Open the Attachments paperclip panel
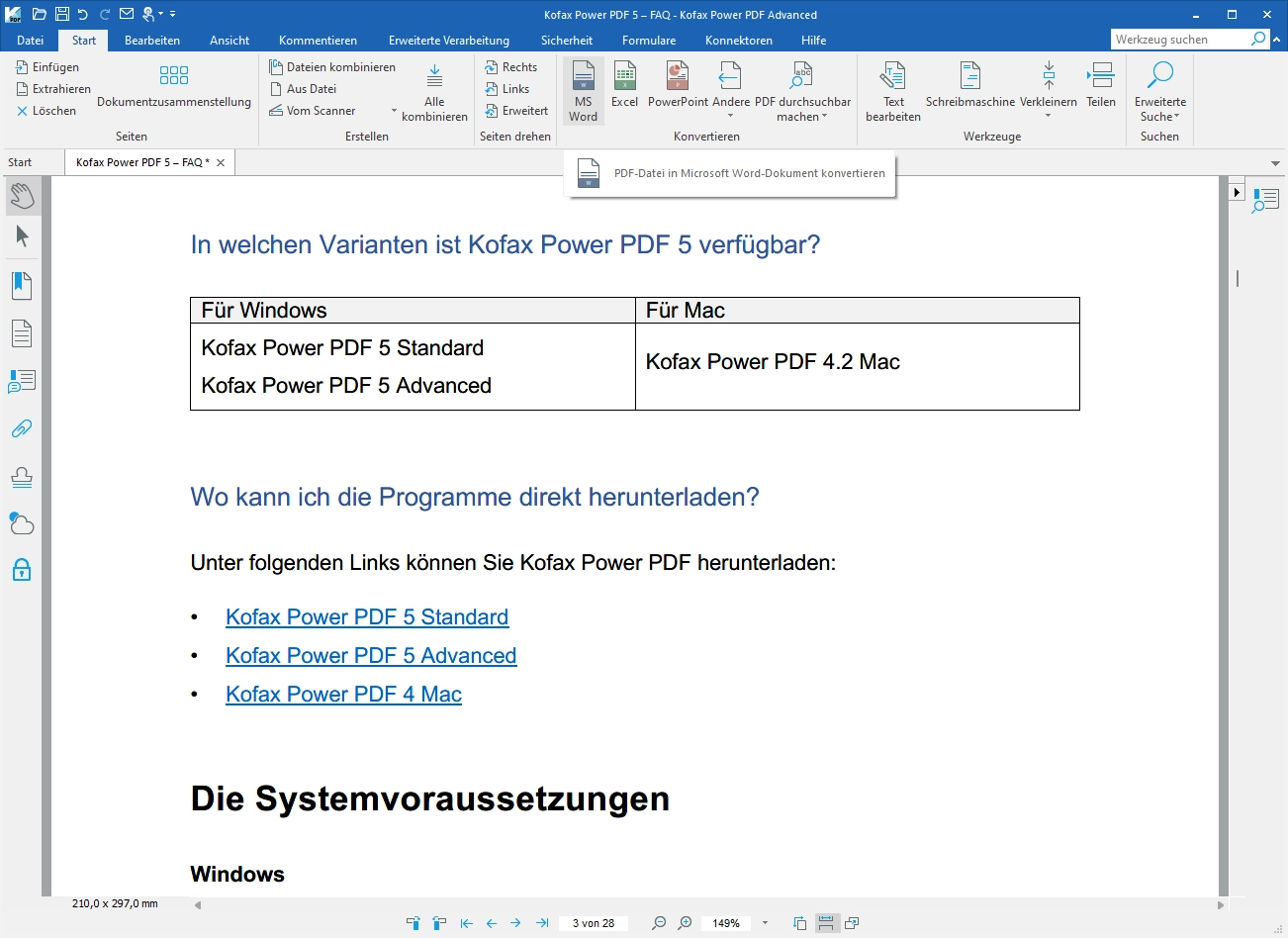Viewport: 1288px width, 938px height. click(x=22, y=428)
